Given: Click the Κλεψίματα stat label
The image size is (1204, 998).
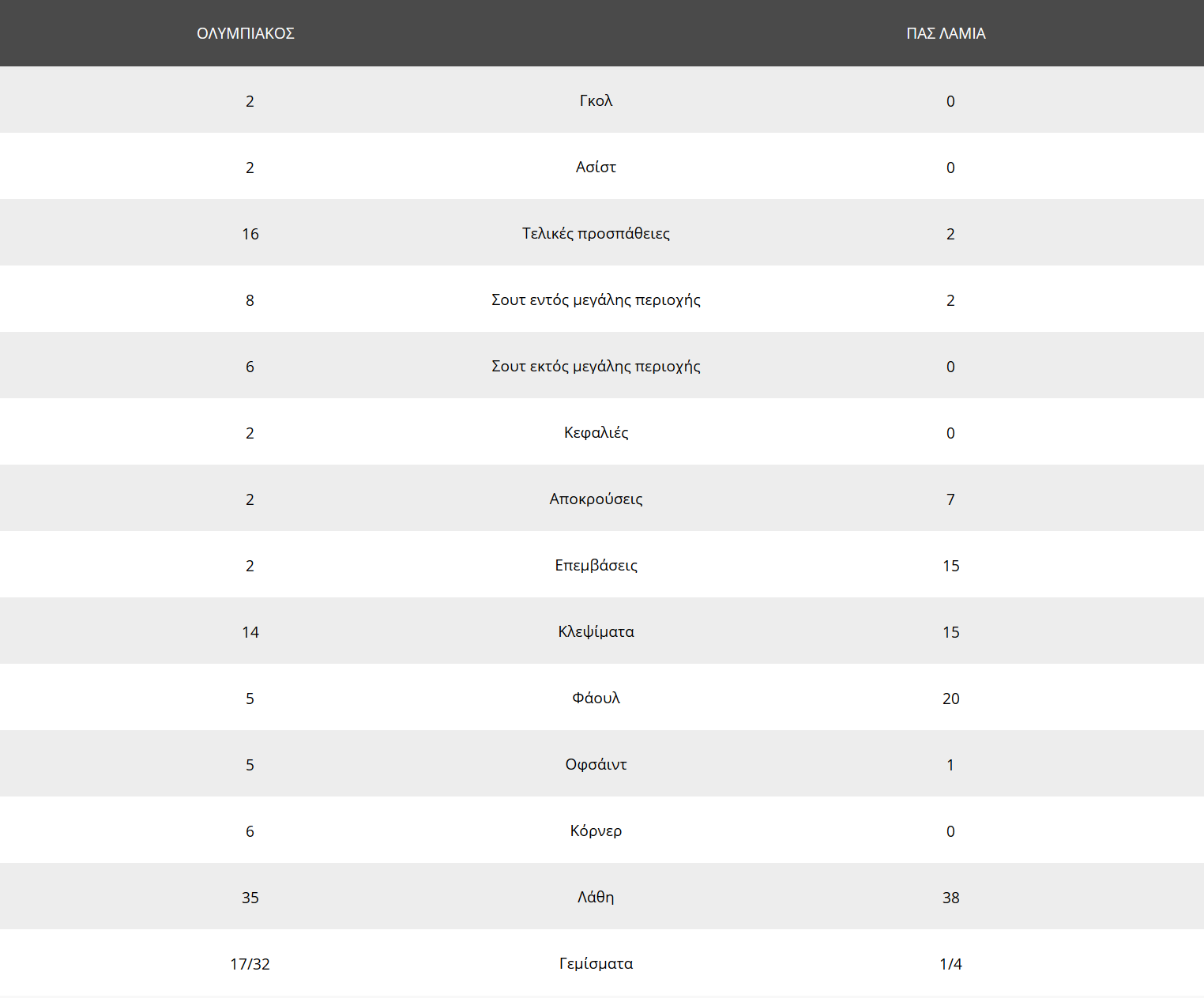Looking at the screenshot, I should [596, 631].
